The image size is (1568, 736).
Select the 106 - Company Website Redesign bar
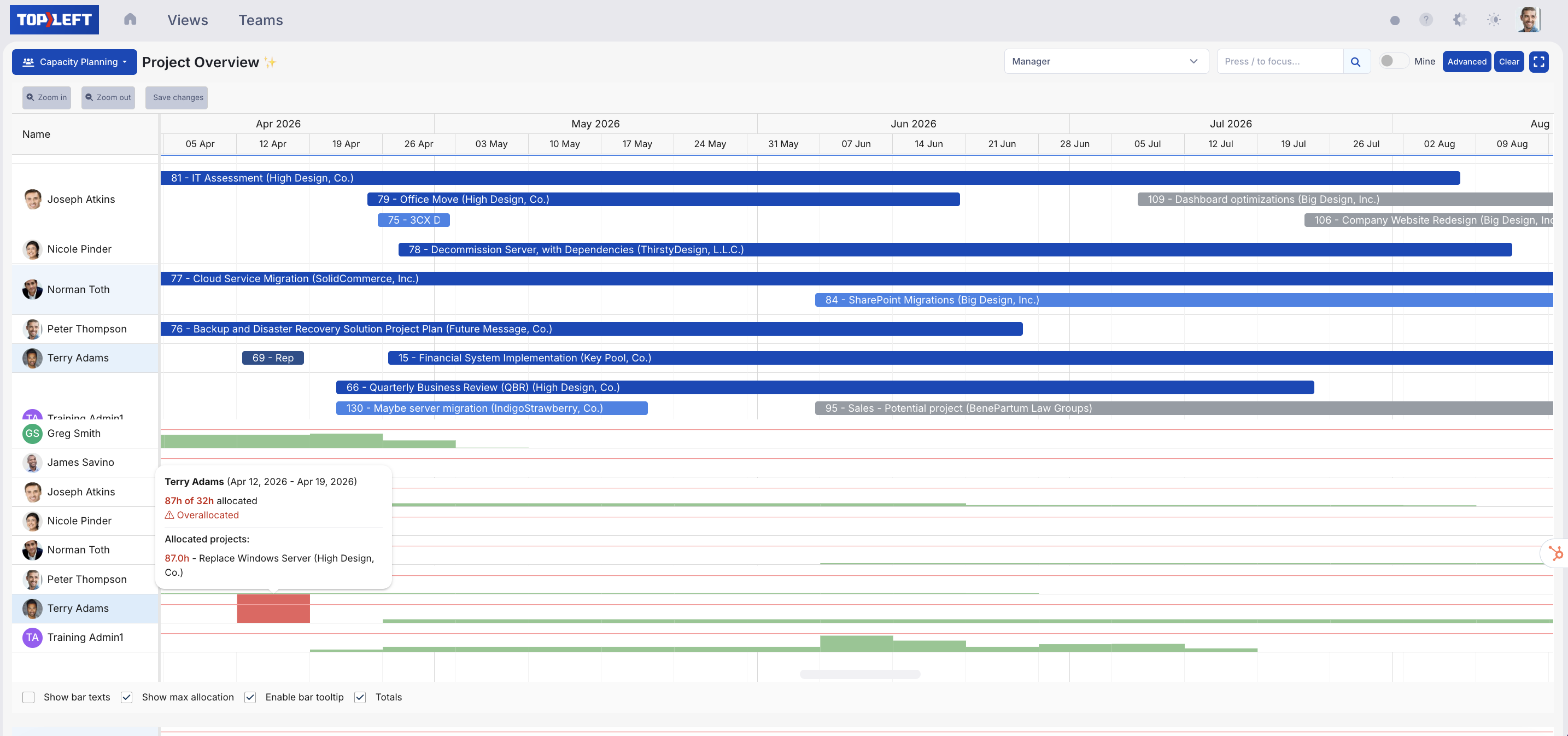[1429, 220]
